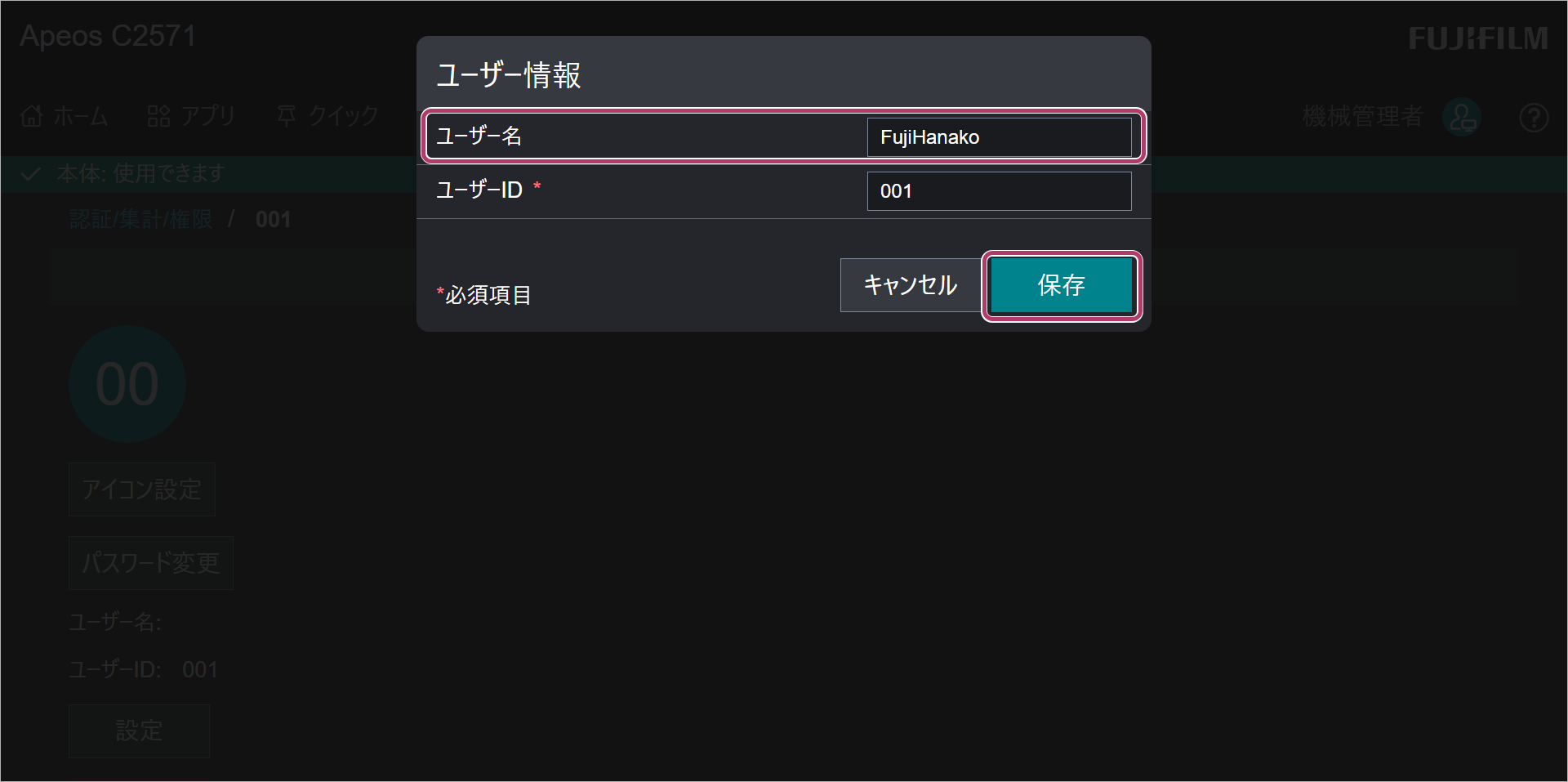This screenshot has width=1568, height=782.
Task: Click the FUJIFILM logo
Action: [1478, 38]
